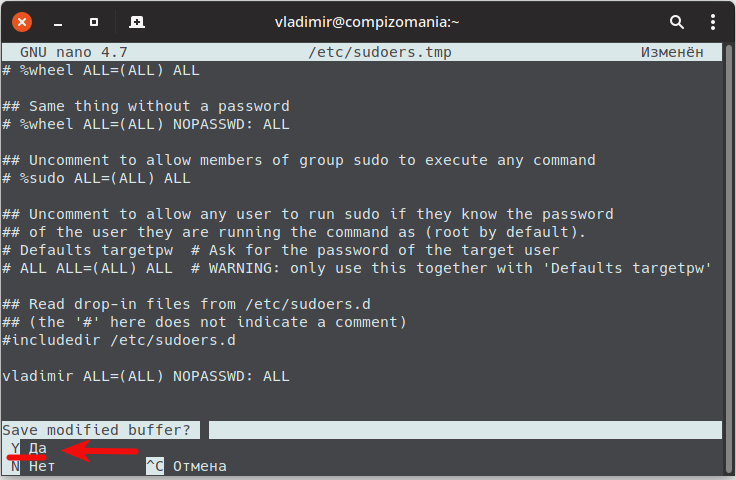
Task: Maximize the terminal window
Action: point(94,21)
